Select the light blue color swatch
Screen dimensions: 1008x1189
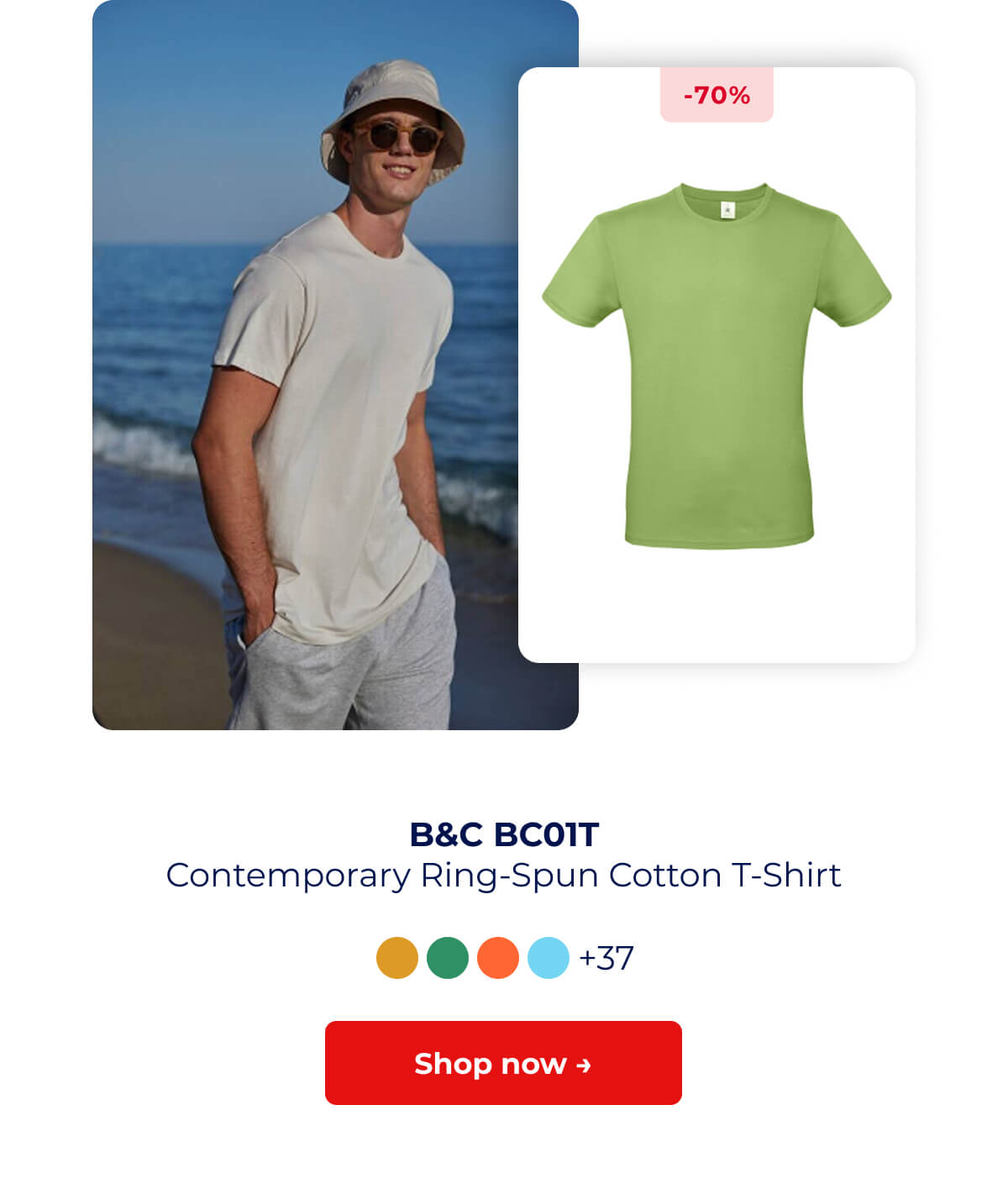pos(549,958)
